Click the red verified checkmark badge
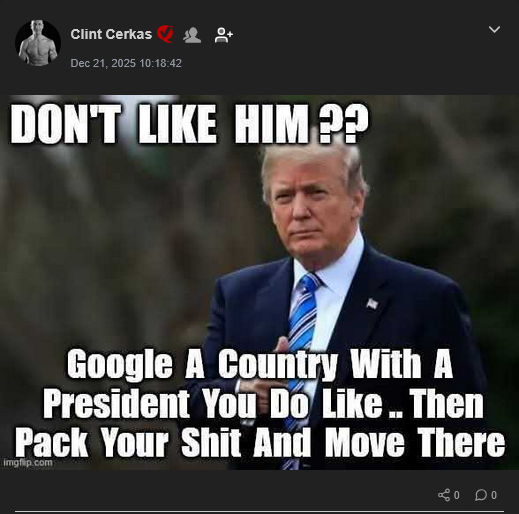This screenshot has width=519, height=514. coord(165,34)
